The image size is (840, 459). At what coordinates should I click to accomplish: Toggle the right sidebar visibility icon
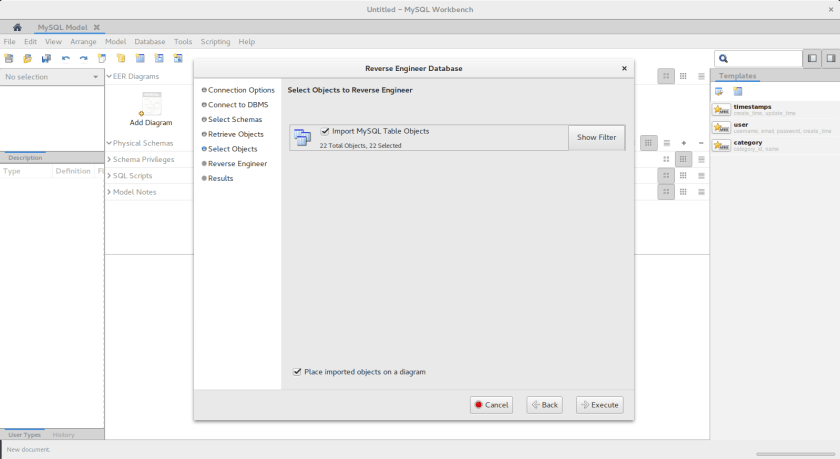point(831,58)
